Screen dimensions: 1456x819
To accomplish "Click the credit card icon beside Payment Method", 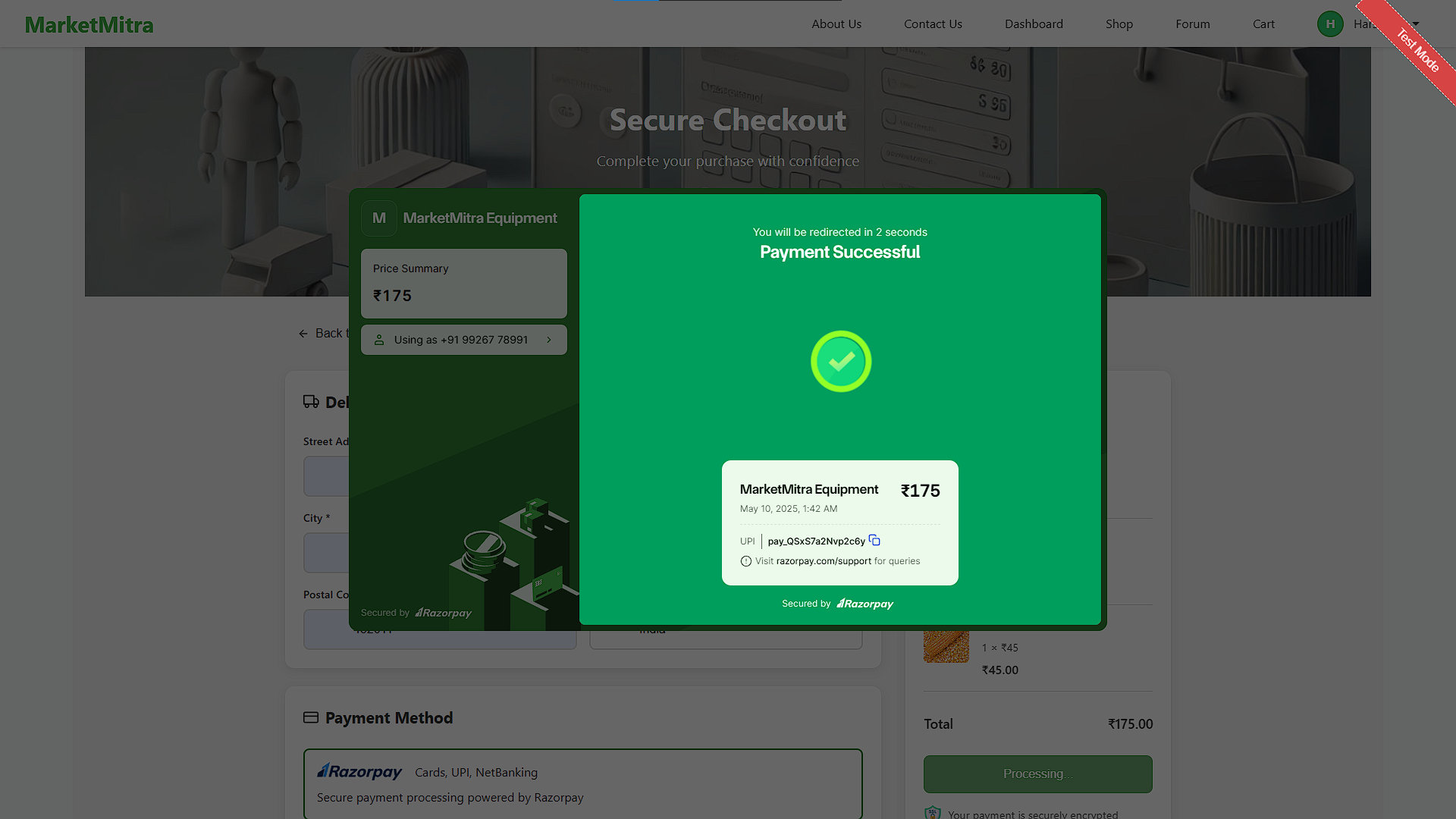I will point(311,717).
